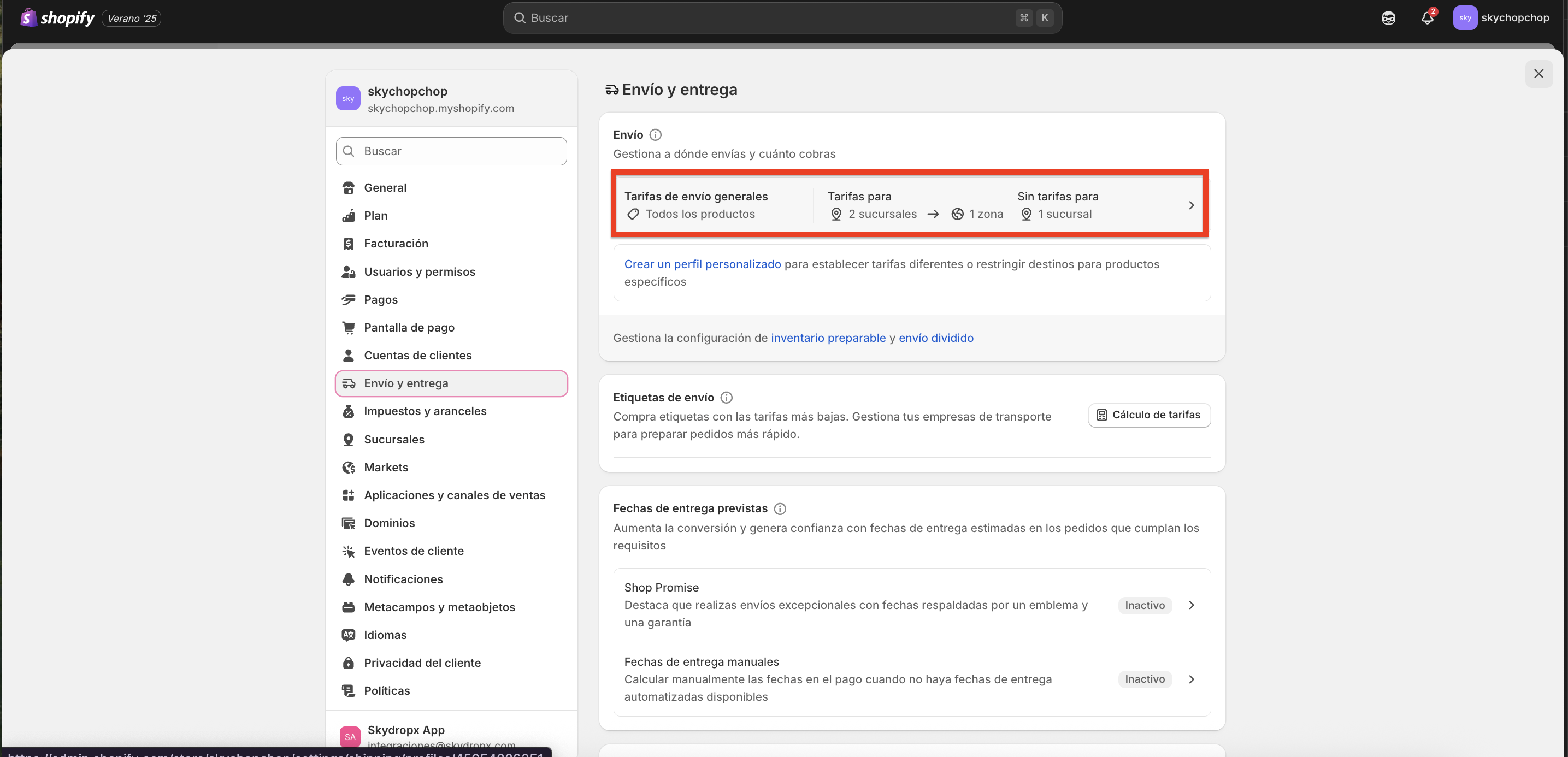The image size is (1568, 757).
Task: Focus the top Buscar search bar
Action: [782, 17]
